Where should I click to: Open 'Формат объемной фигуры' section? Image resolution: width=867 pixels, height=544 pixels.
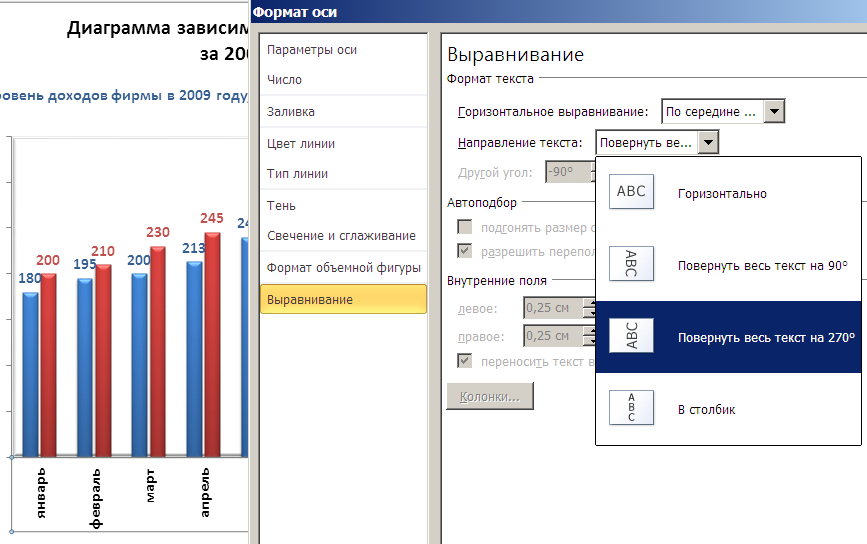click(343, 268)
